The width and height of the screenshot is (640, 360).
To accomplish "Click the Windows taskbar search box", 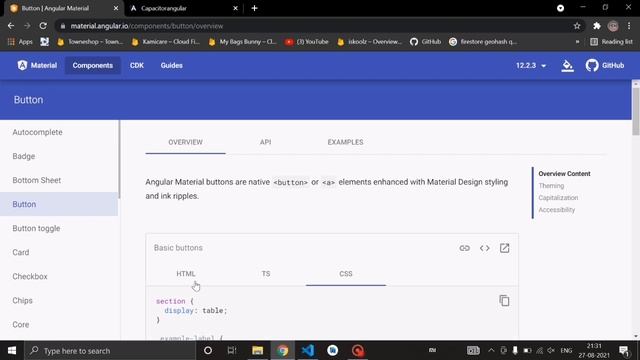I will 110,351.
